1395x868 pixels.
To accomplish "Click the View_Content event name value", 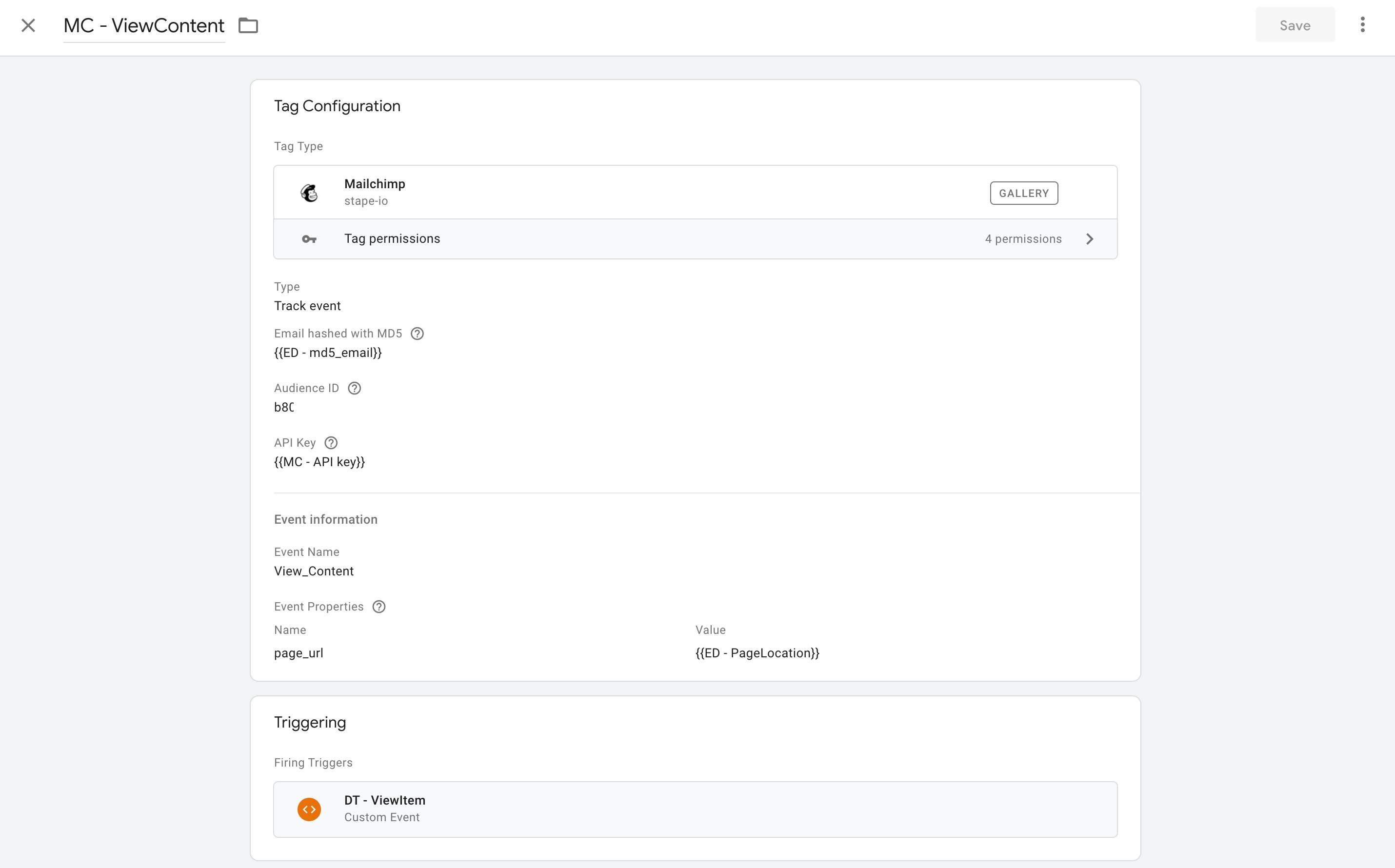I will (x=314, y=571).
